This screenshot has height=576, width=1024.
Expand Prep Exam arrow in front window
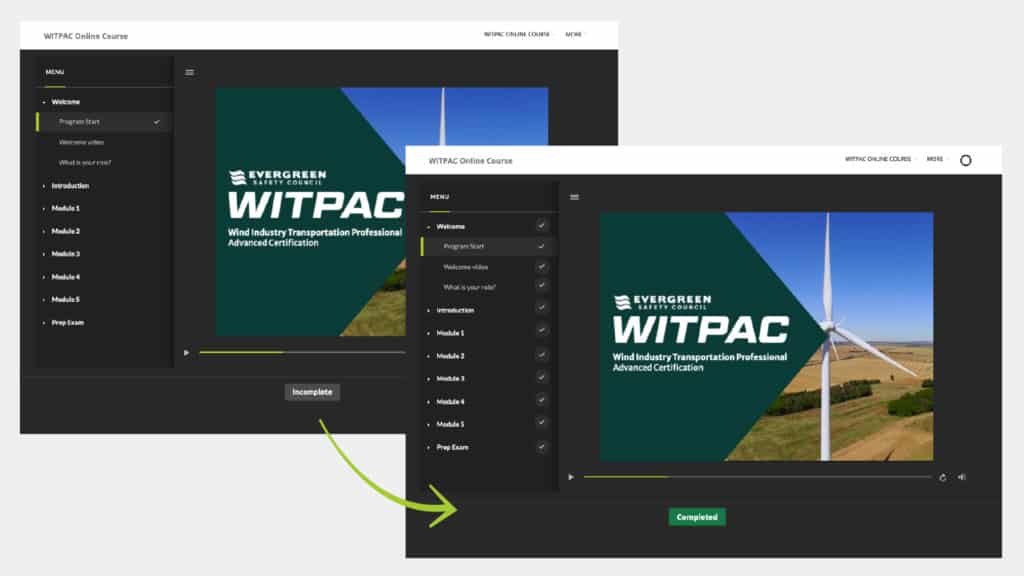click(428, 448)
